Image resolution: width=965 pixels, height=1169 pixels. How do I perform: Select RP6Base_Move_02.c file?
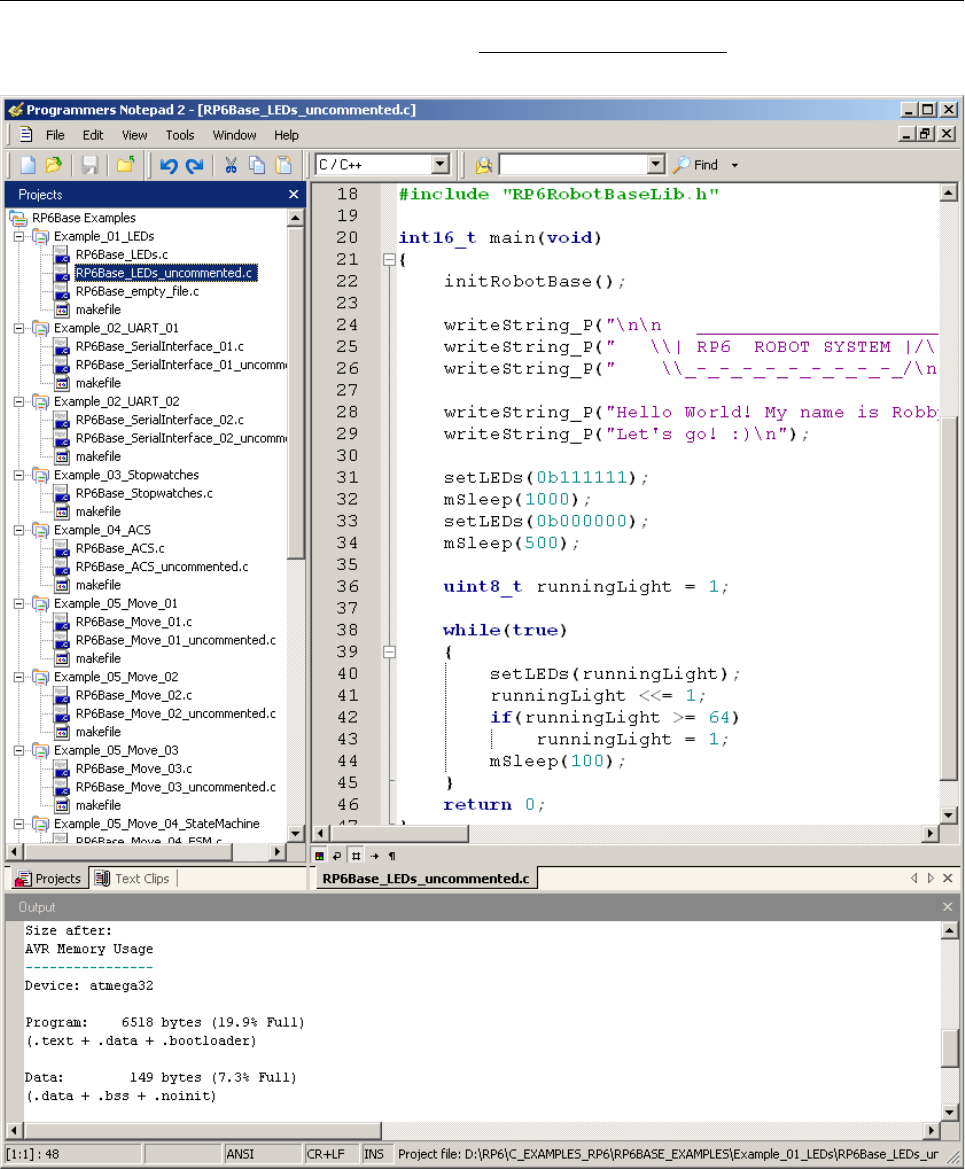point(133,696)
